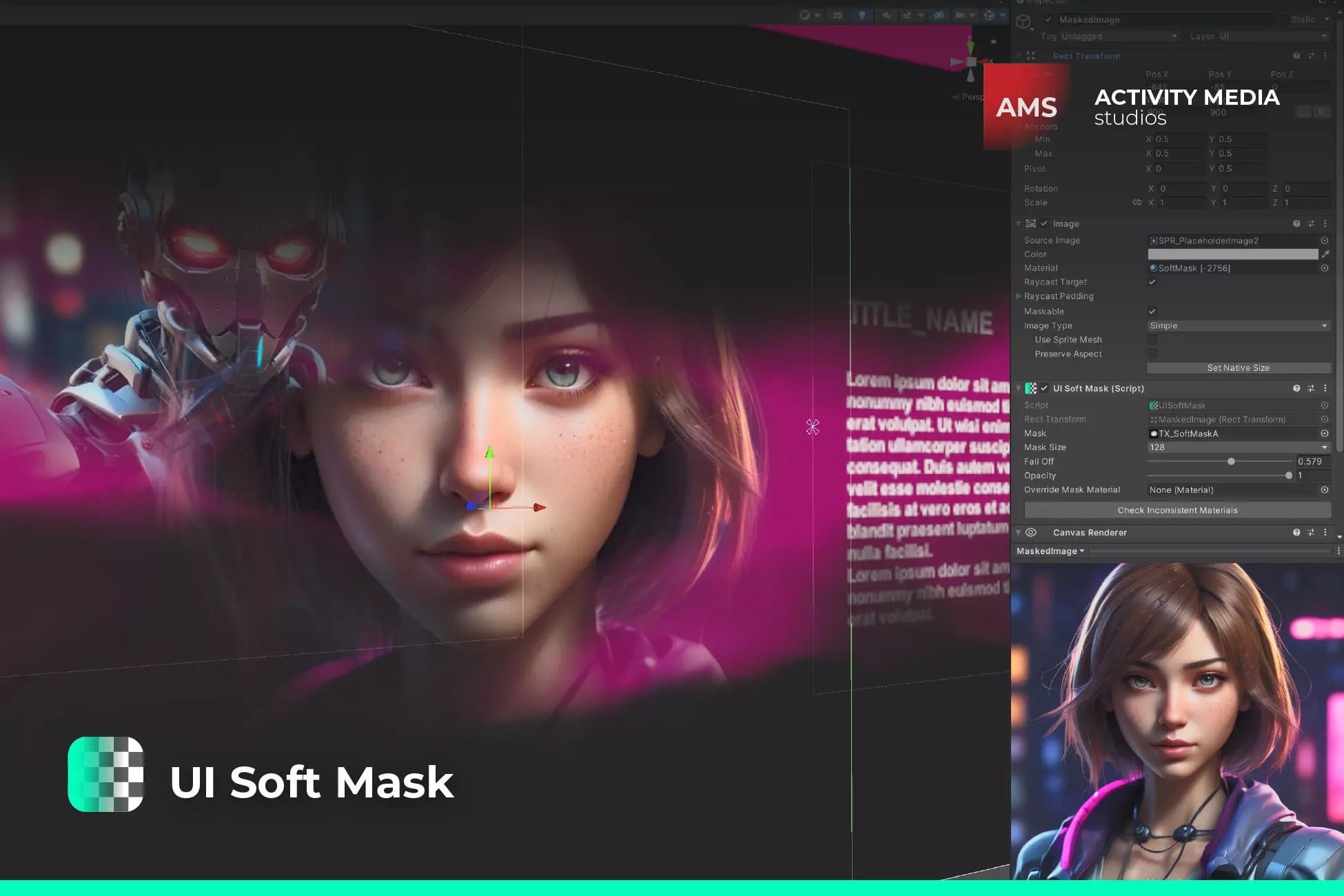Screen dimensions: 1344x896
Task: Adjust the Fall Off slider handle
Action: (x=1231, y=461)
